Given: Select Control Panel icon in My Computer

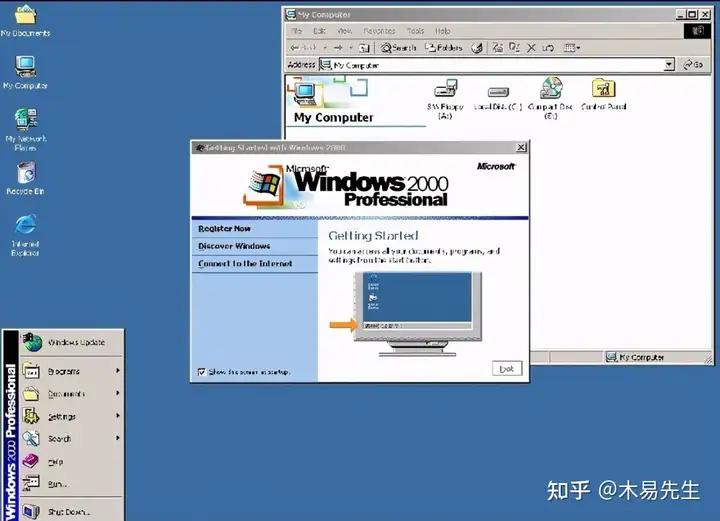Looking at the screenshot, I should pyautogui.click(x=603, y=95).
